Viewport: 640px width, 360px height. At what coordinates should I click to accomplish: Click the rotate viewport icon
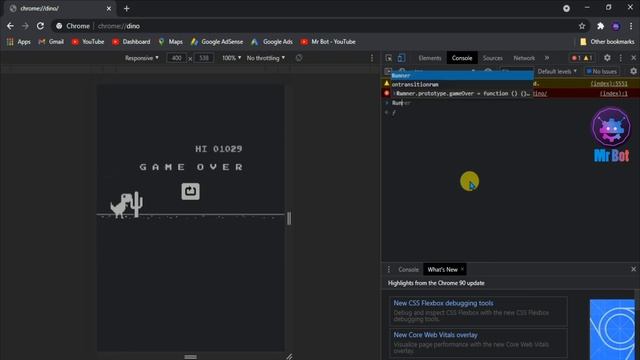tap(299, 58)
